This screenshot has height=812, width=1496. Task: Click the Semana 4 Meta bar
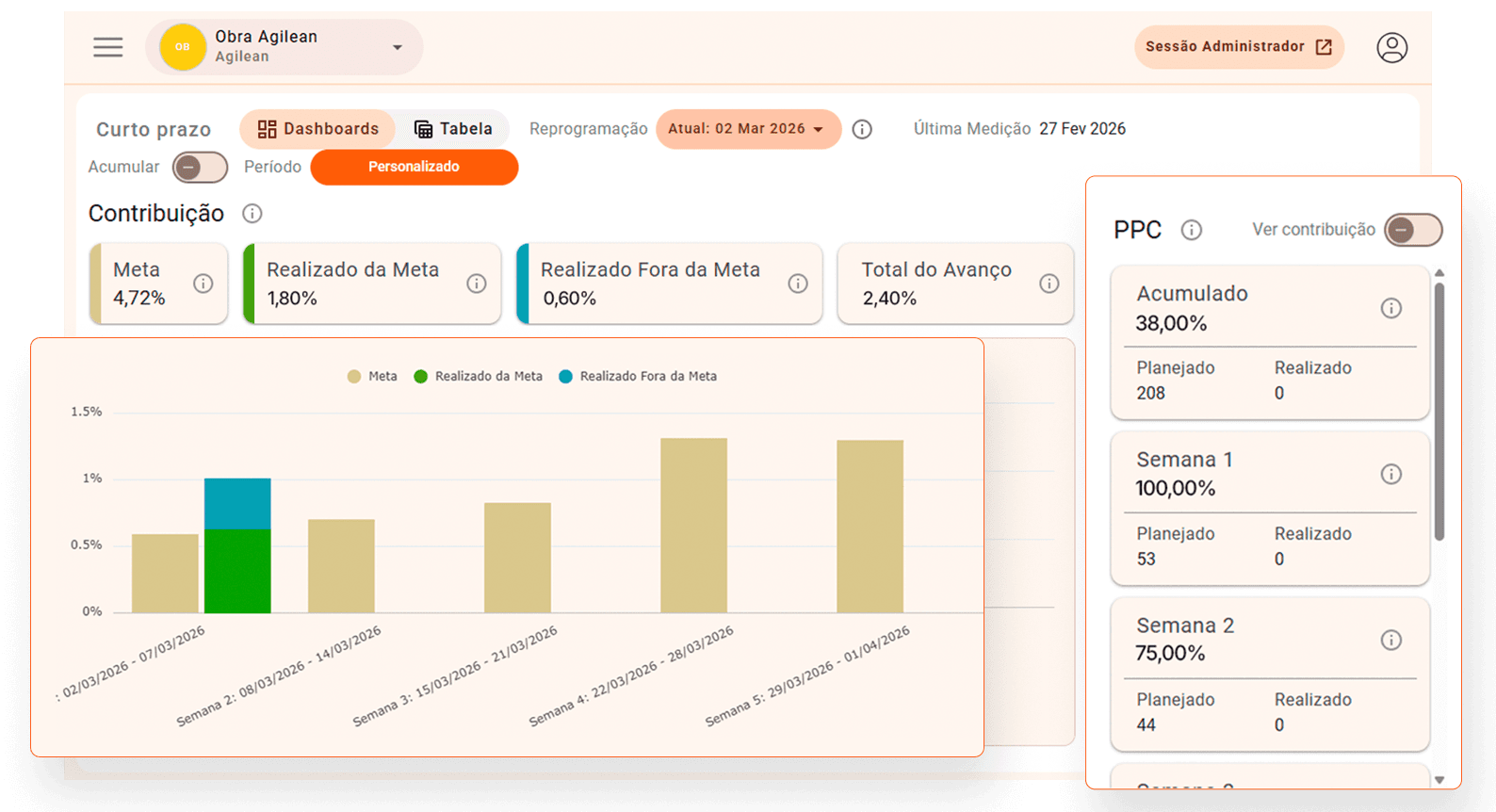[693, 526]
